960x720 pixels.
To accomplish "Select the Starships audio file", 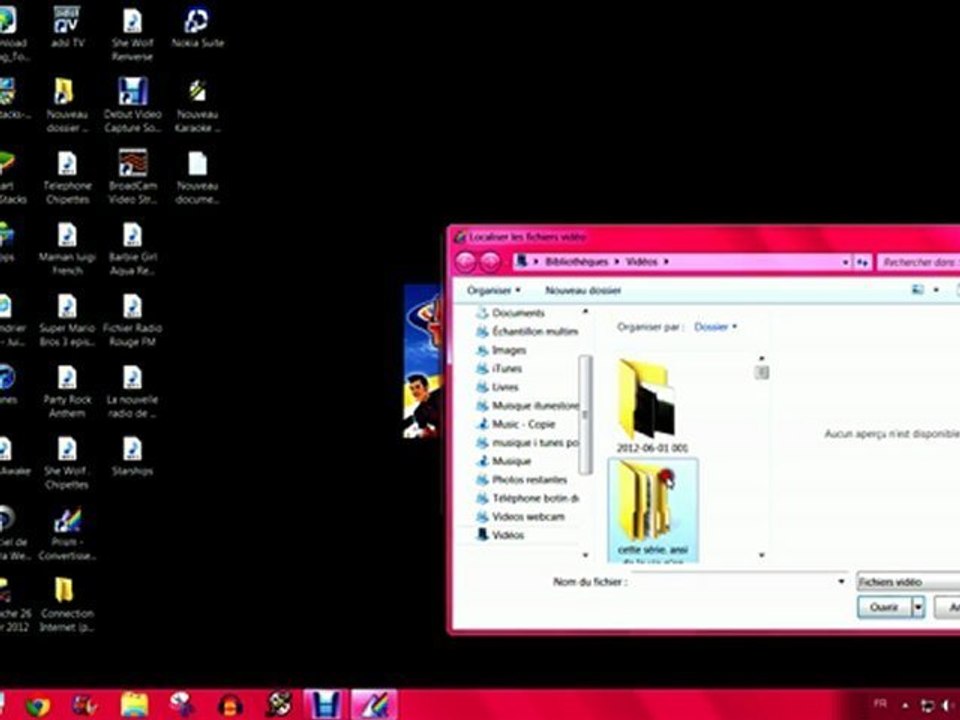I will pos(132,457).
